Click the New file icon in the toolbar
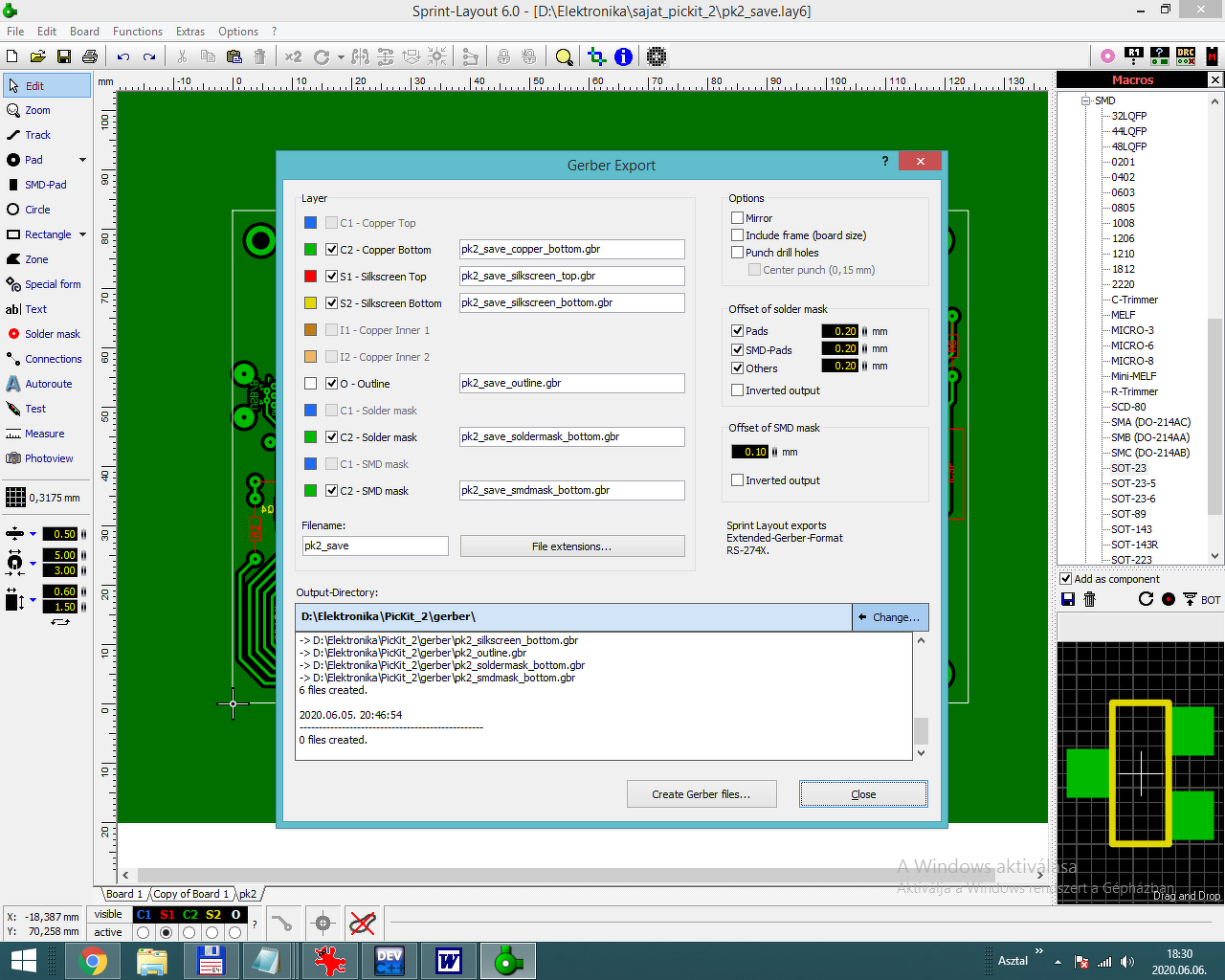Image resolution: width=1225 pixels, height=980 pixels. click(12, 56)
